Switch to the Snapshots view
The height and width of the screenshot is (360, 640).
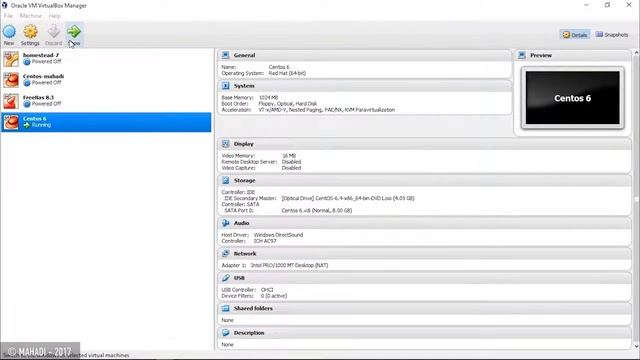tap(612, 35)
